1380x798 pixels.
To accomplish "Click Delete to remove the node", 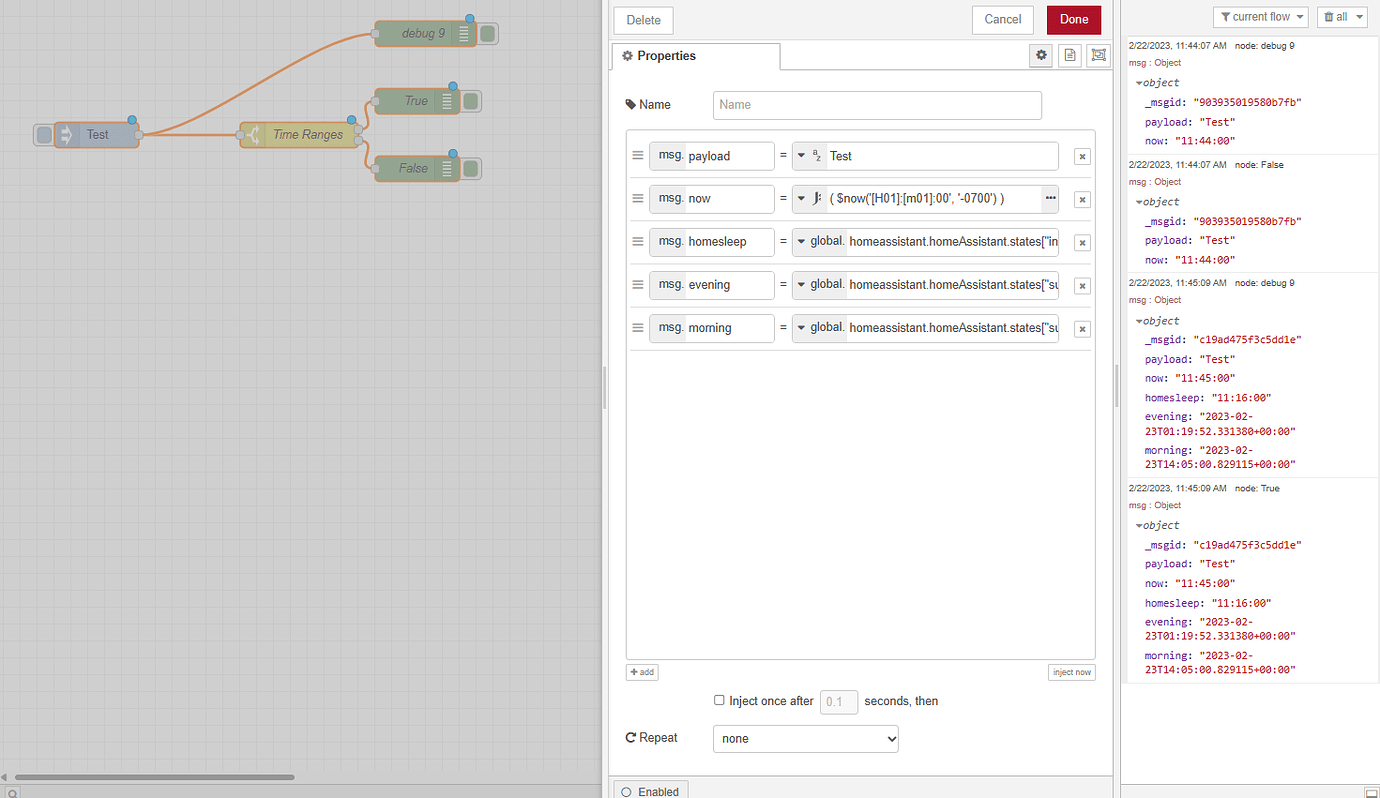I will coord(643,19).
